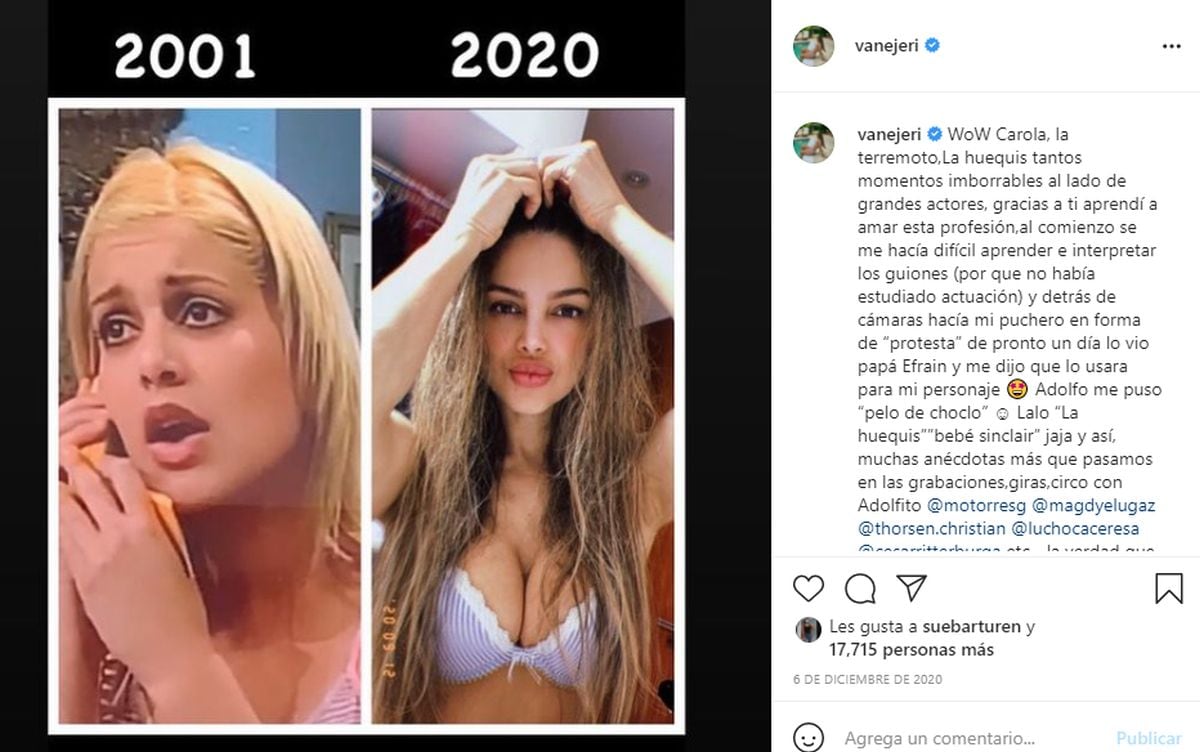The height and width of the screenshot is (752, 1200).
Task: Share the post via paper plane icon
Action: 911,588
